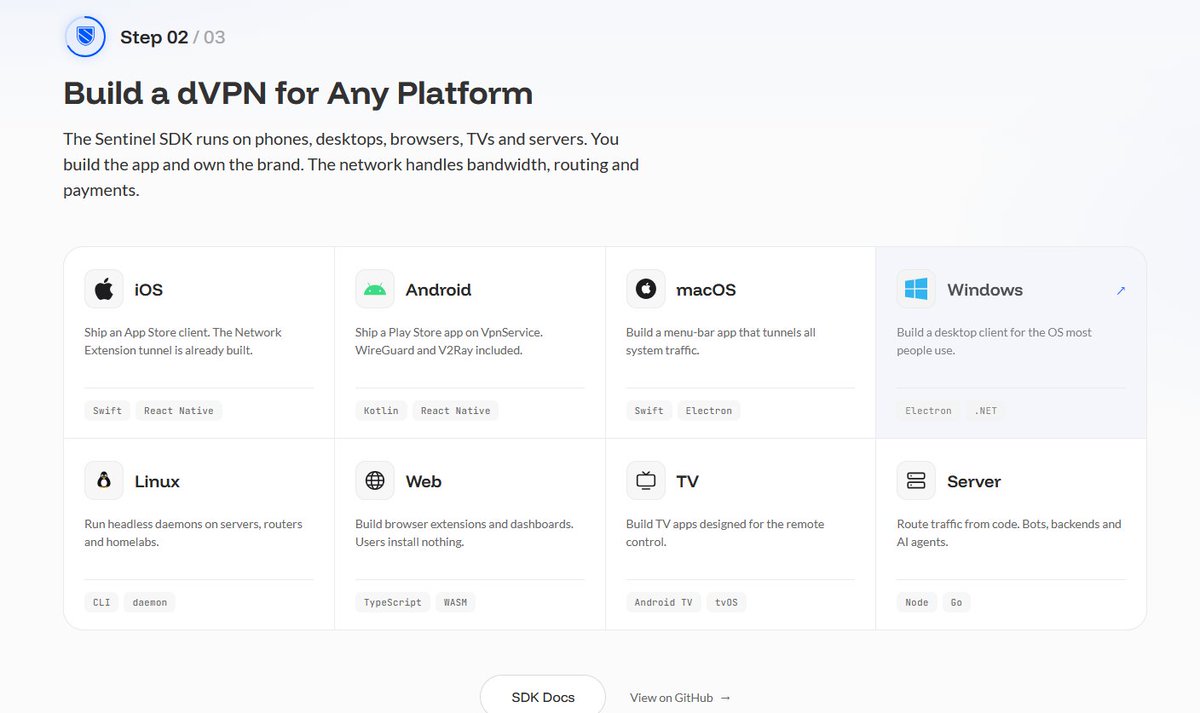
Task: Select Electron tag in Windows card
Action: [x=928, y=411]
